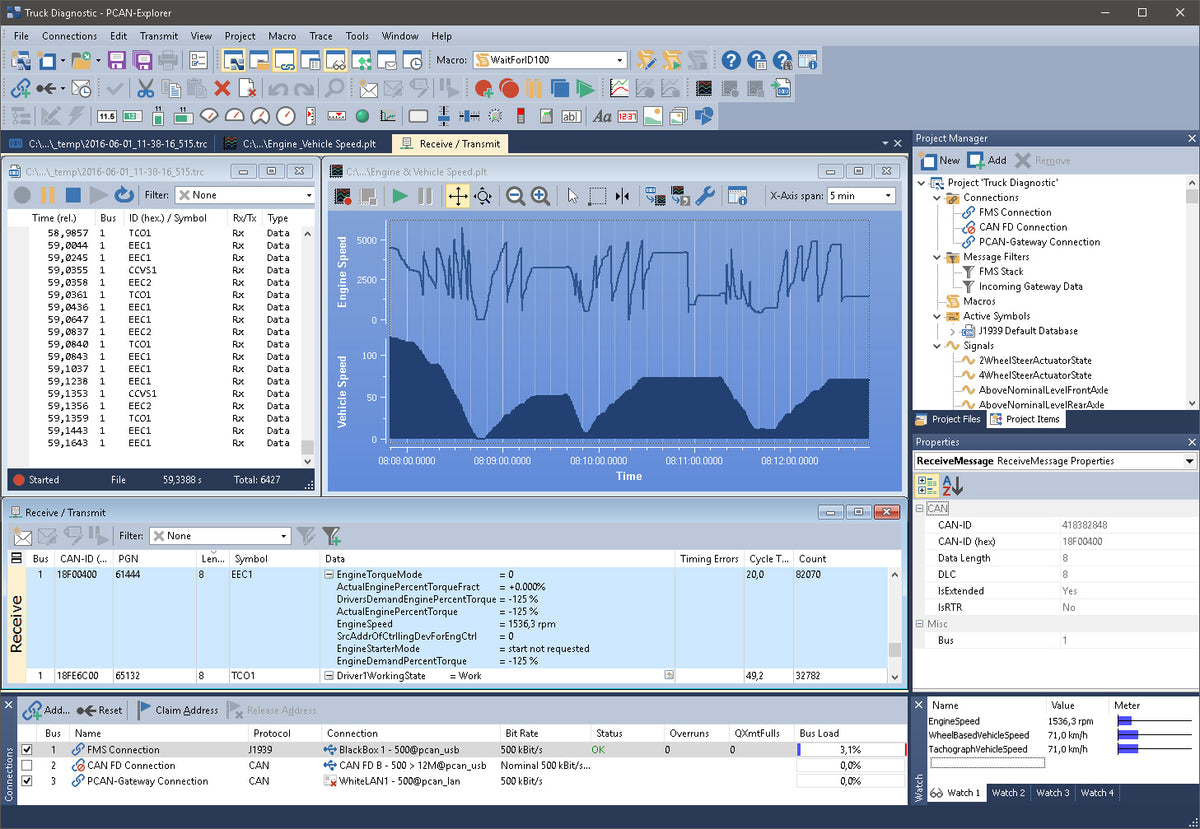Image resolution: width=1200 pixels, height=829 pixels.
Task: Click the Claim Address button
Action: pos(184,710)
